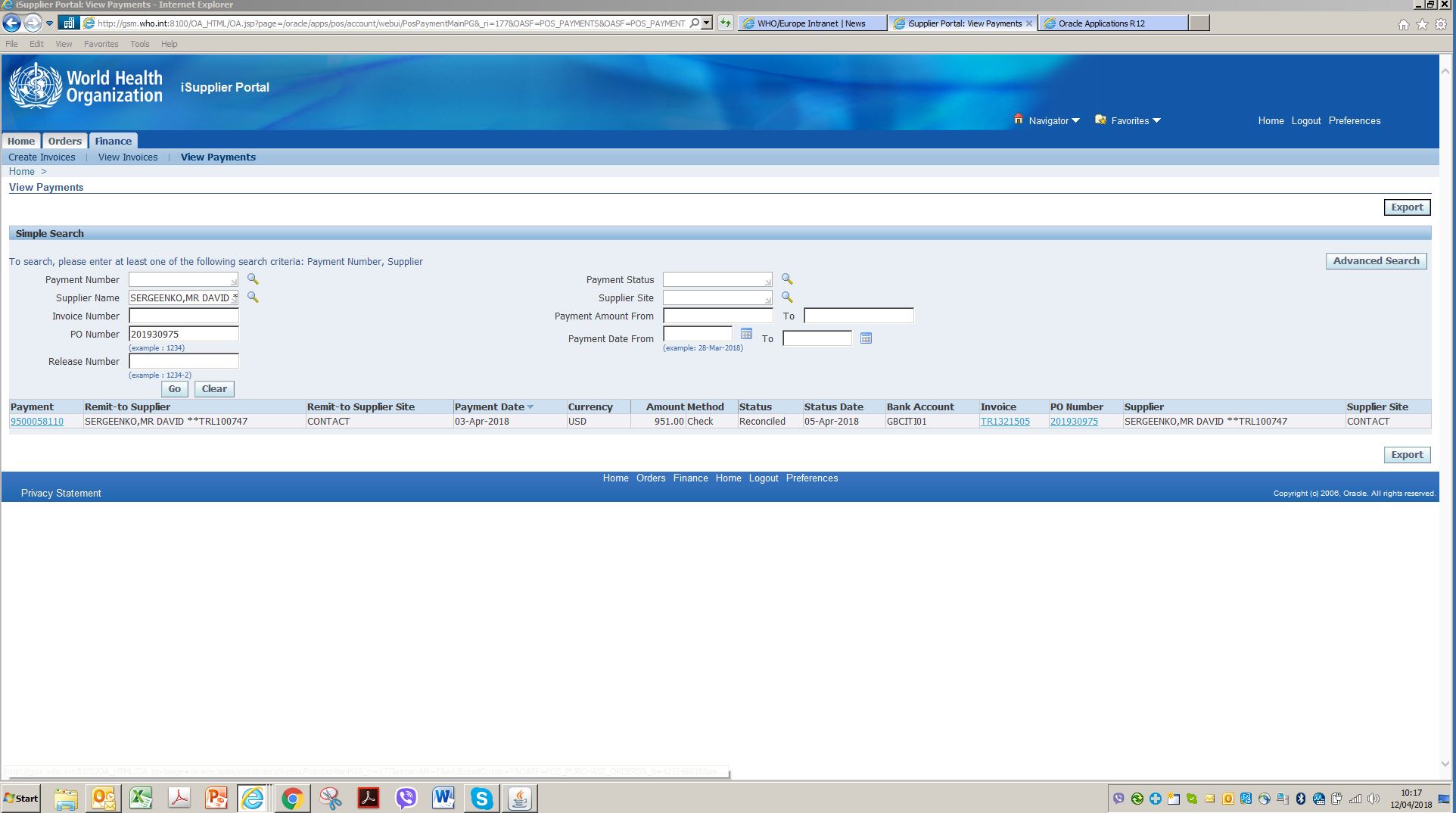Open the Payment Status search magnifier

787,279
